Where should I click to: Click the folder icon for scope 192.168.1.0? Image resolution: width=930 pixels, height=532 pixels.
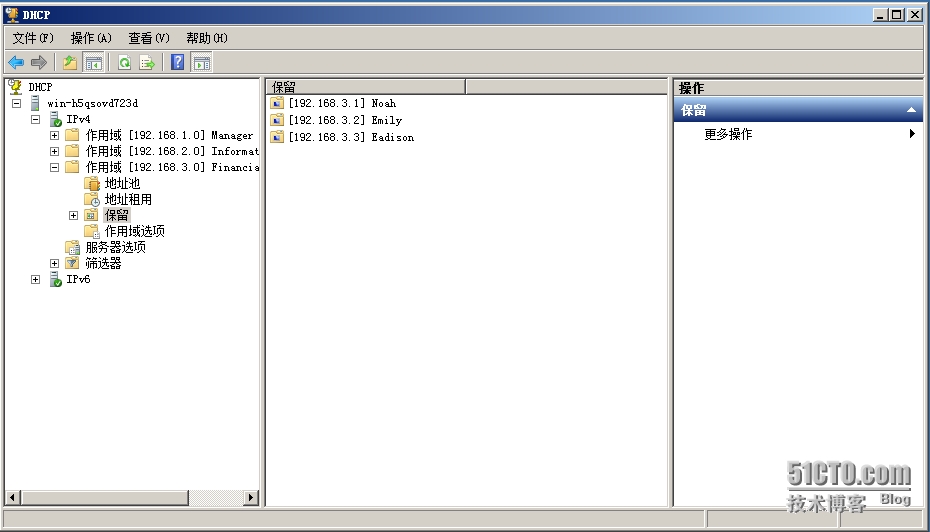tap(72, 135)
